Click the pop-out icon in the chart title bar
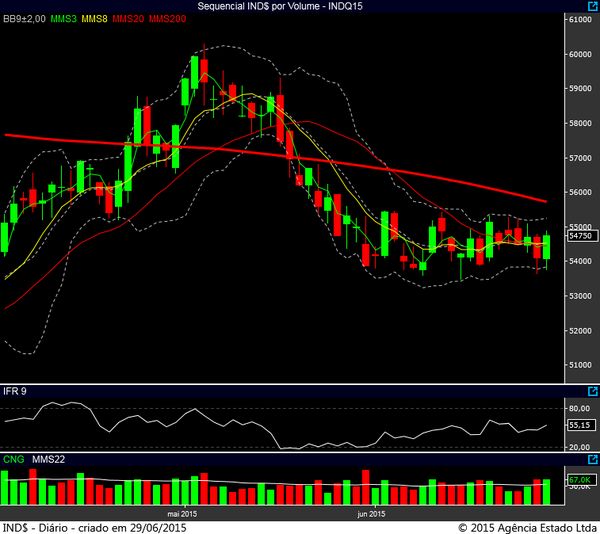Screen dimensions: 600x534 click(592, 6)
